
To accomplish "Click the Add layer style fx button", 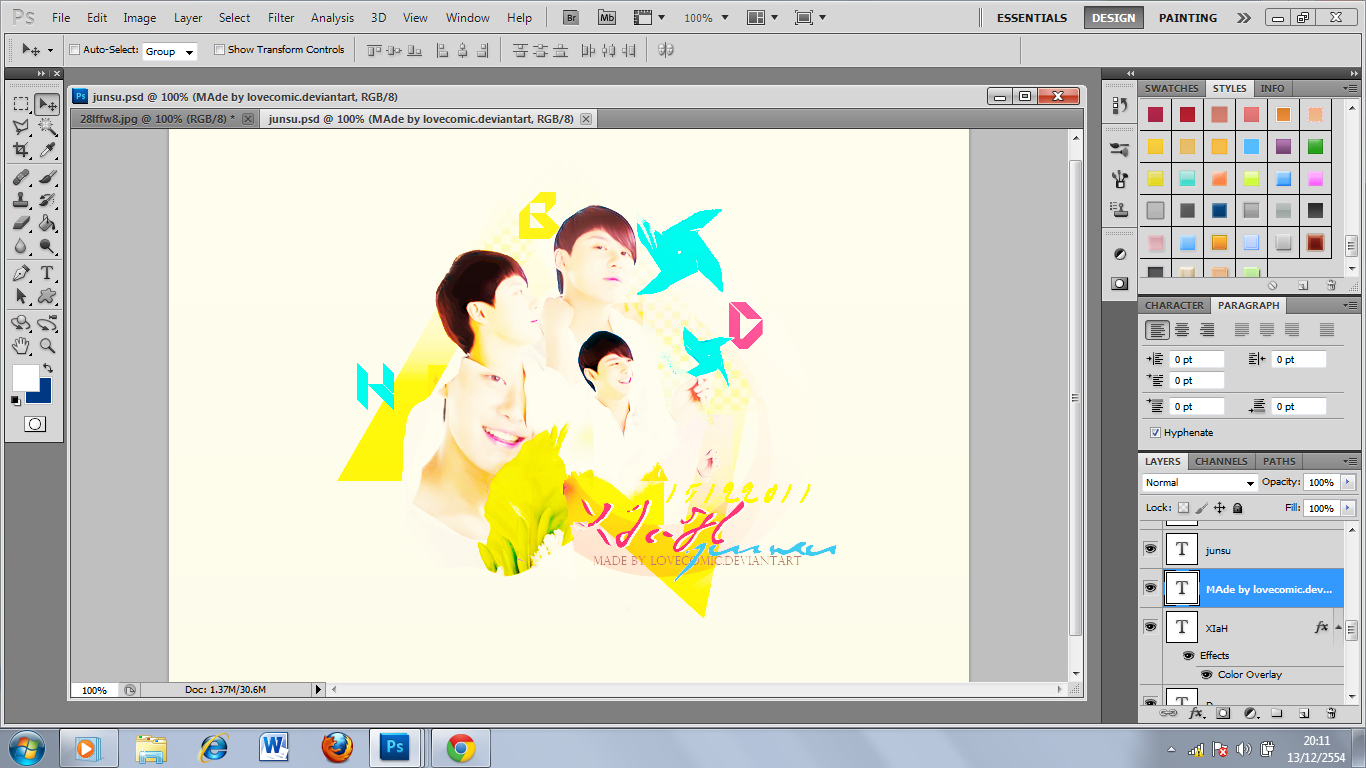I will point(1195,713).
